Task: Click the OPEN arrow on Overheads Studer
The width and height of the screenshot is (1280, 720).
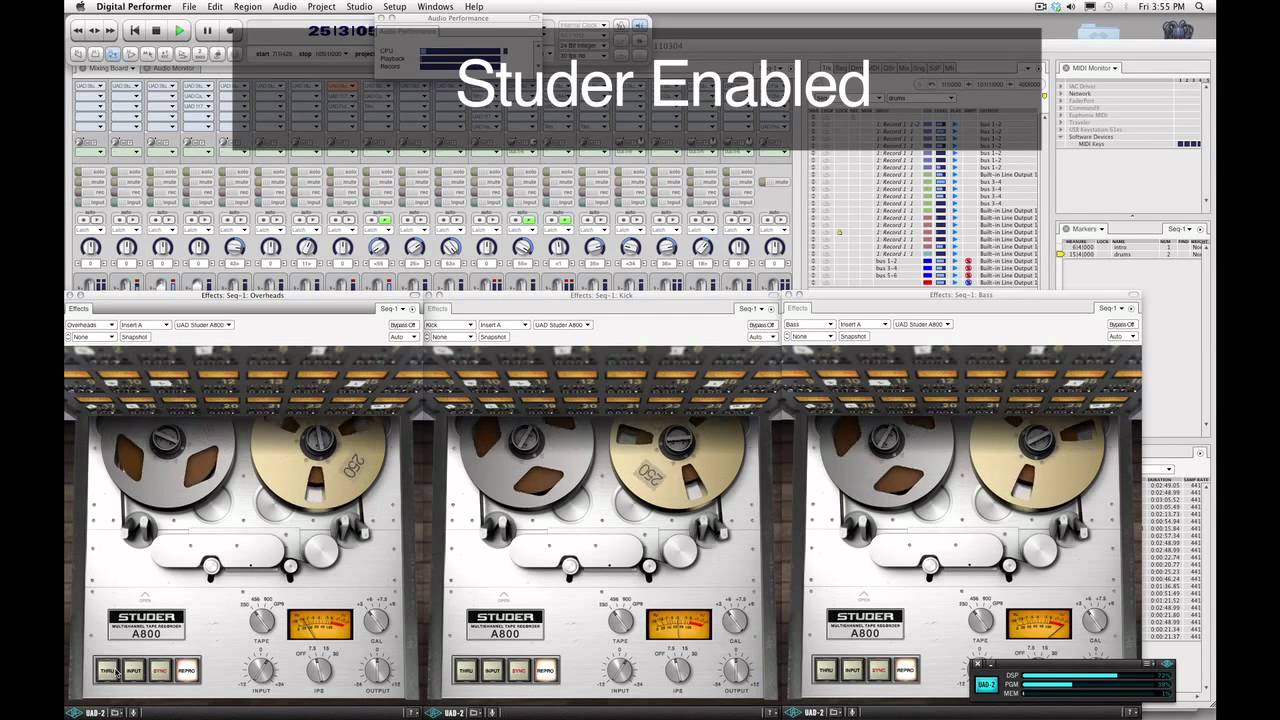Action: coord(145,597)
